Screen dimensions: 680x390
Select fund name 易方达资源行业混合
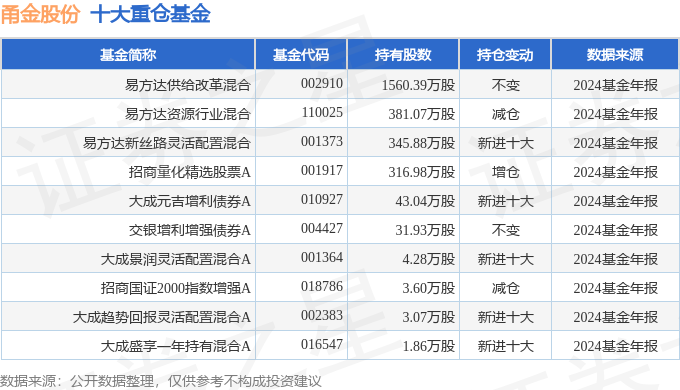coord(188,114)
